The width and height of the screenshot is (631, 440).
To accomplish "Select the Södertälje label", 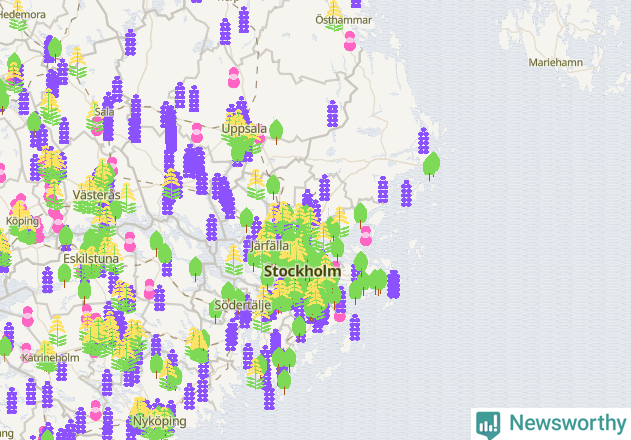I will pos(243,305).
